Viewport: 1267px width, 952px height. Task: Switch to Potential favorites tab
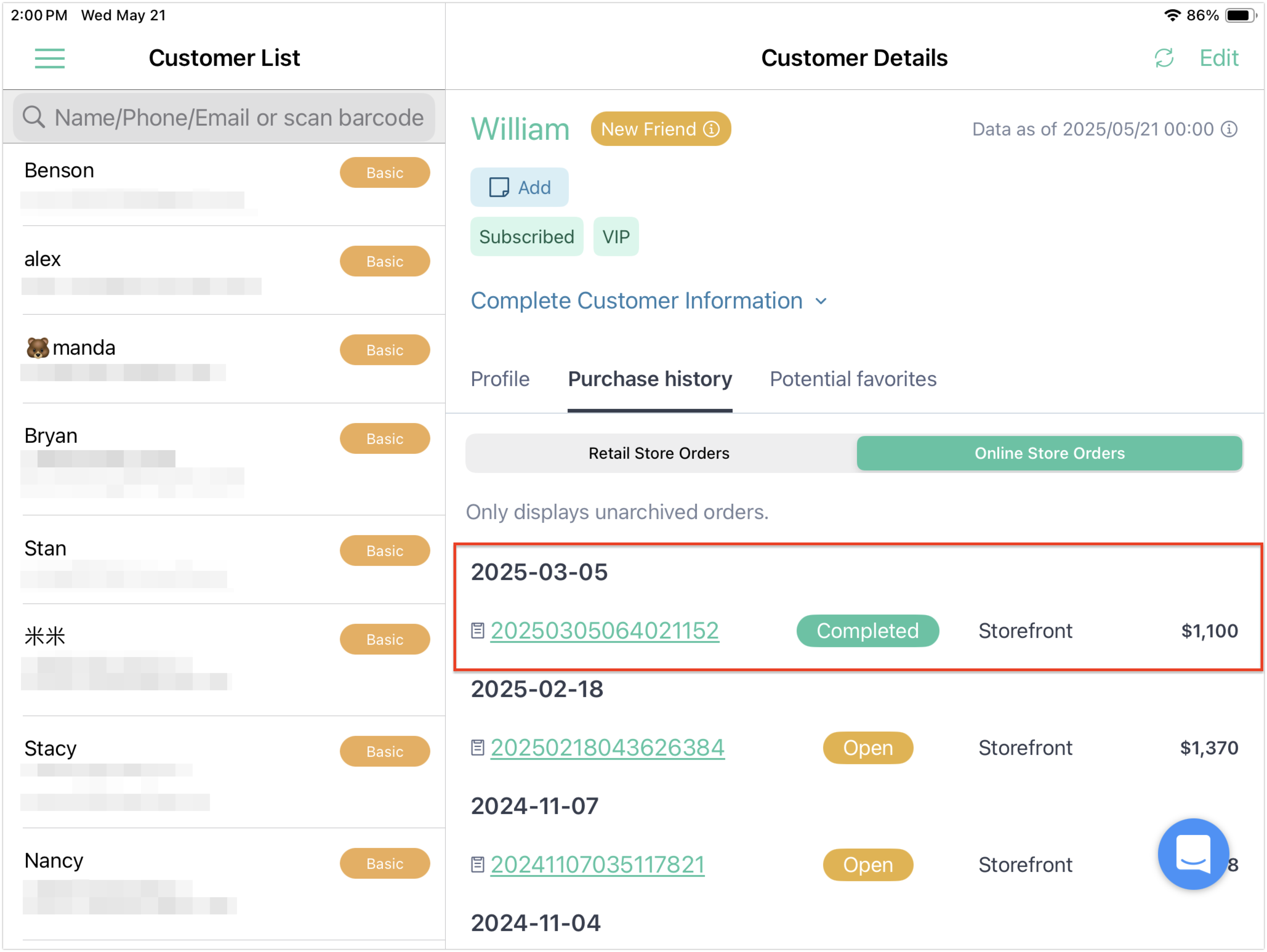coord(854,379)
